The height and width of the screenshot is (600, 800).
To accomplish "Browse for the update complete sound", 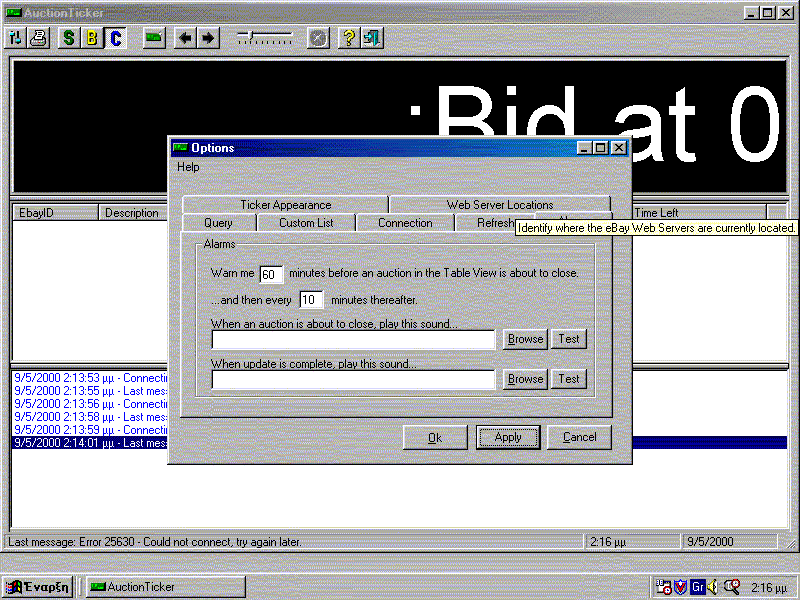I will tap(525, 379).
